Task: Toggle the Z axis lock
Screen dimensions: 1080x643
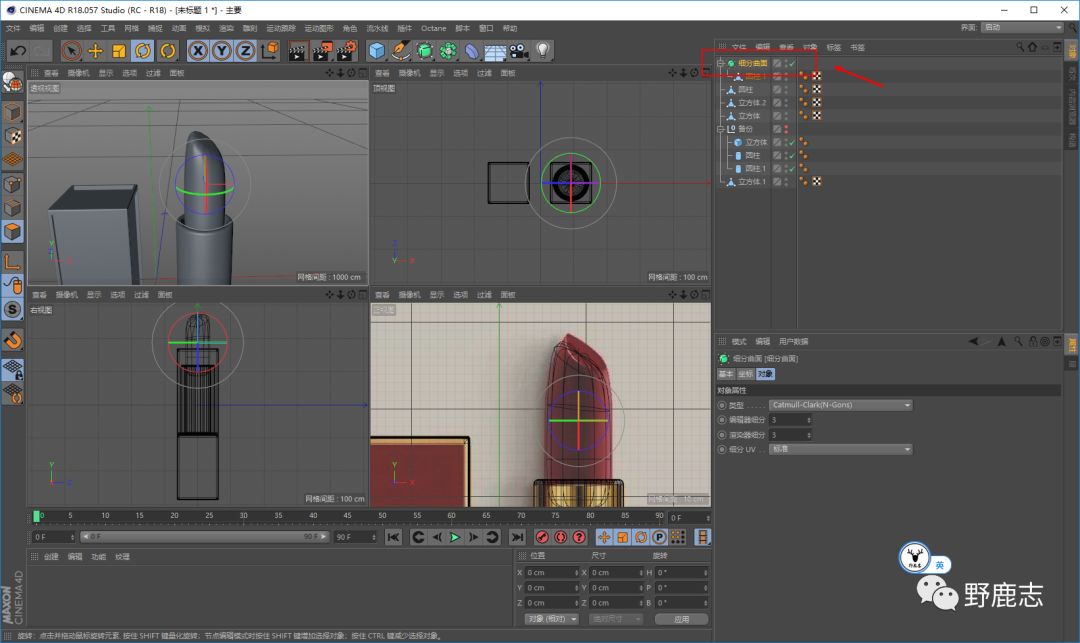Action: point(245,50)
